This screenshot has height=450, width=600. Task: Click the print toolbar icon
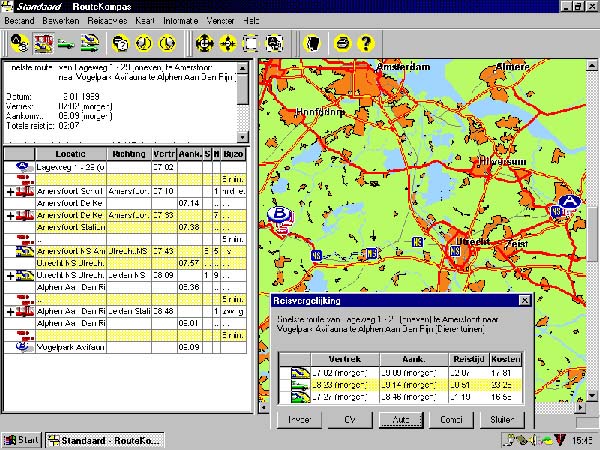(x=343, y=43)
